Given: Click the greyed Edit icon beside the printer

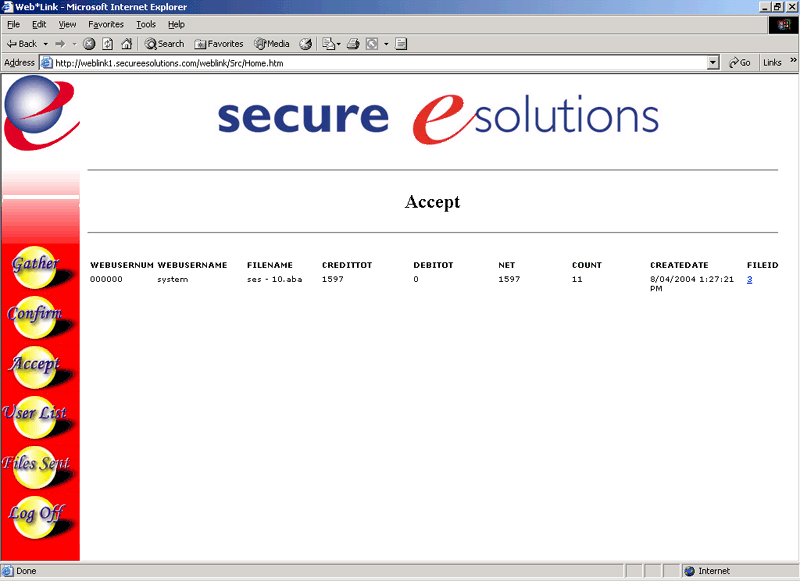Looking at the screenshot, I should pos(372,44).
